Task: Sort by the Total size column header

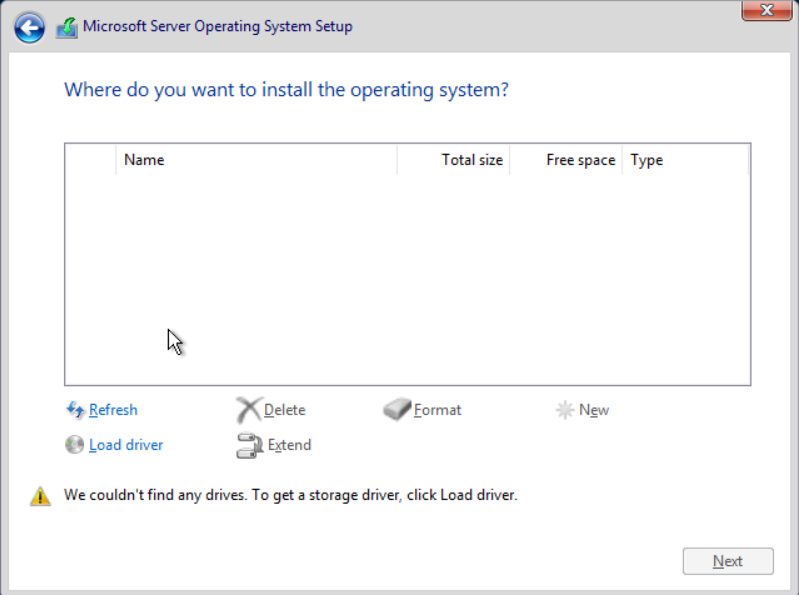Action: [454, 160]
